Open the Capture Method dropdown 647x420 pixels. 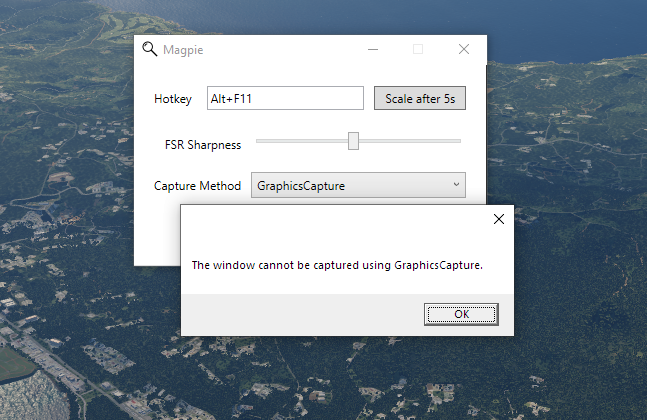[x=358, y=185]
